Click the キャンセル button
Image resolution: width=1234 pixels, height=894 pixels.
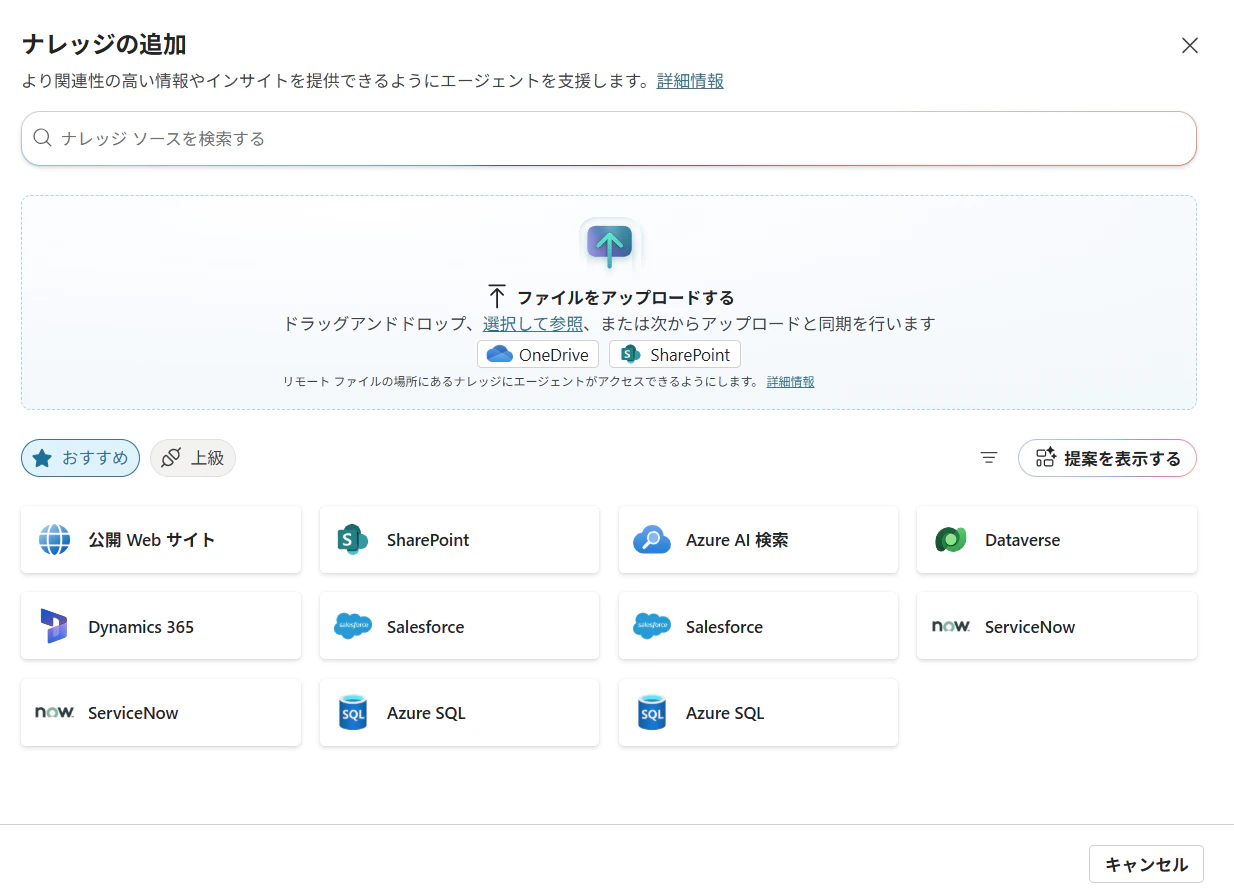click(x=1146, y=864)
